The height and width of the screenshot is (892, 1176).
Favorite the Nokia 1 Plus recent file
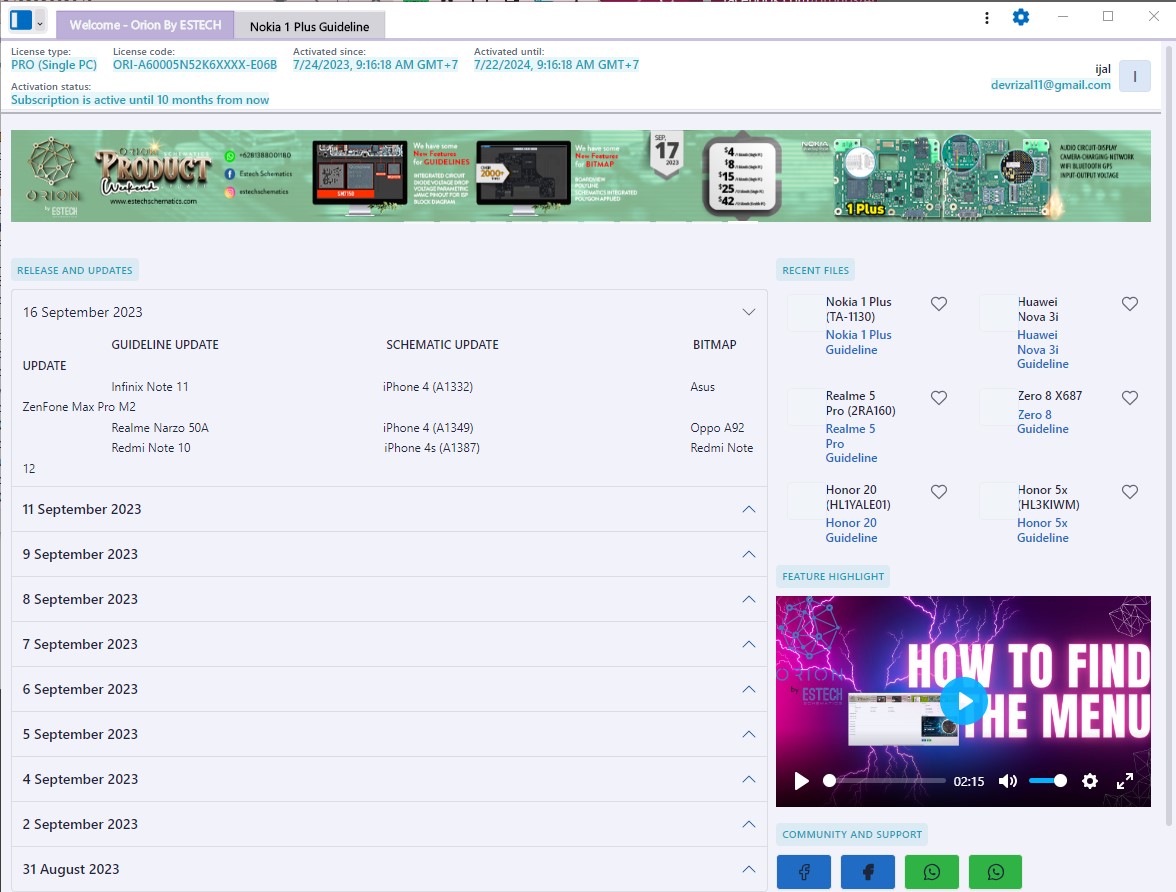[938, 304]
